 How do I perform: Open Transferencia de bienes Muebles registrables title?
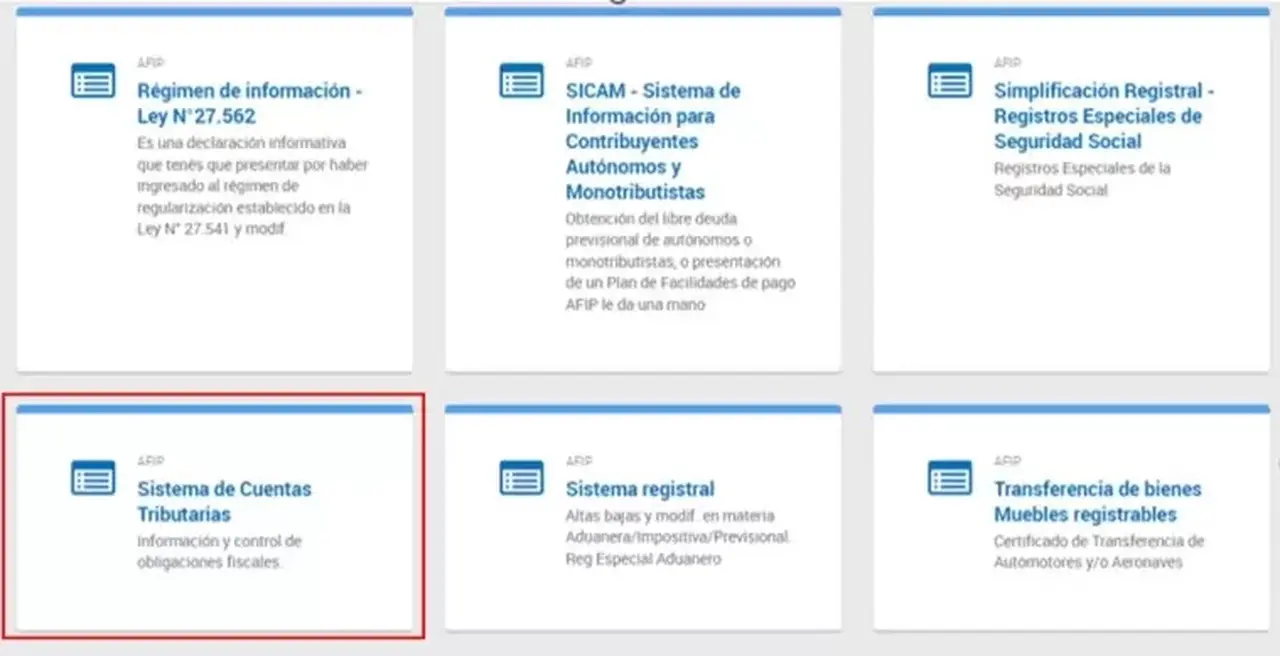coord(1097,502)
